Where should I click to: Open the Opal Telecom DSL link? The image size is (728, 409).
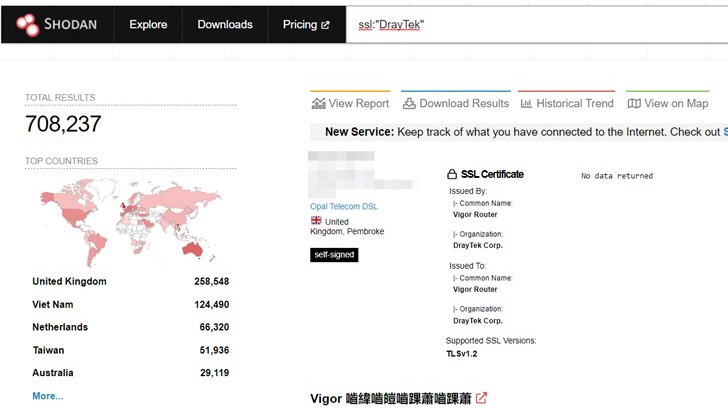tap(344, 207)
